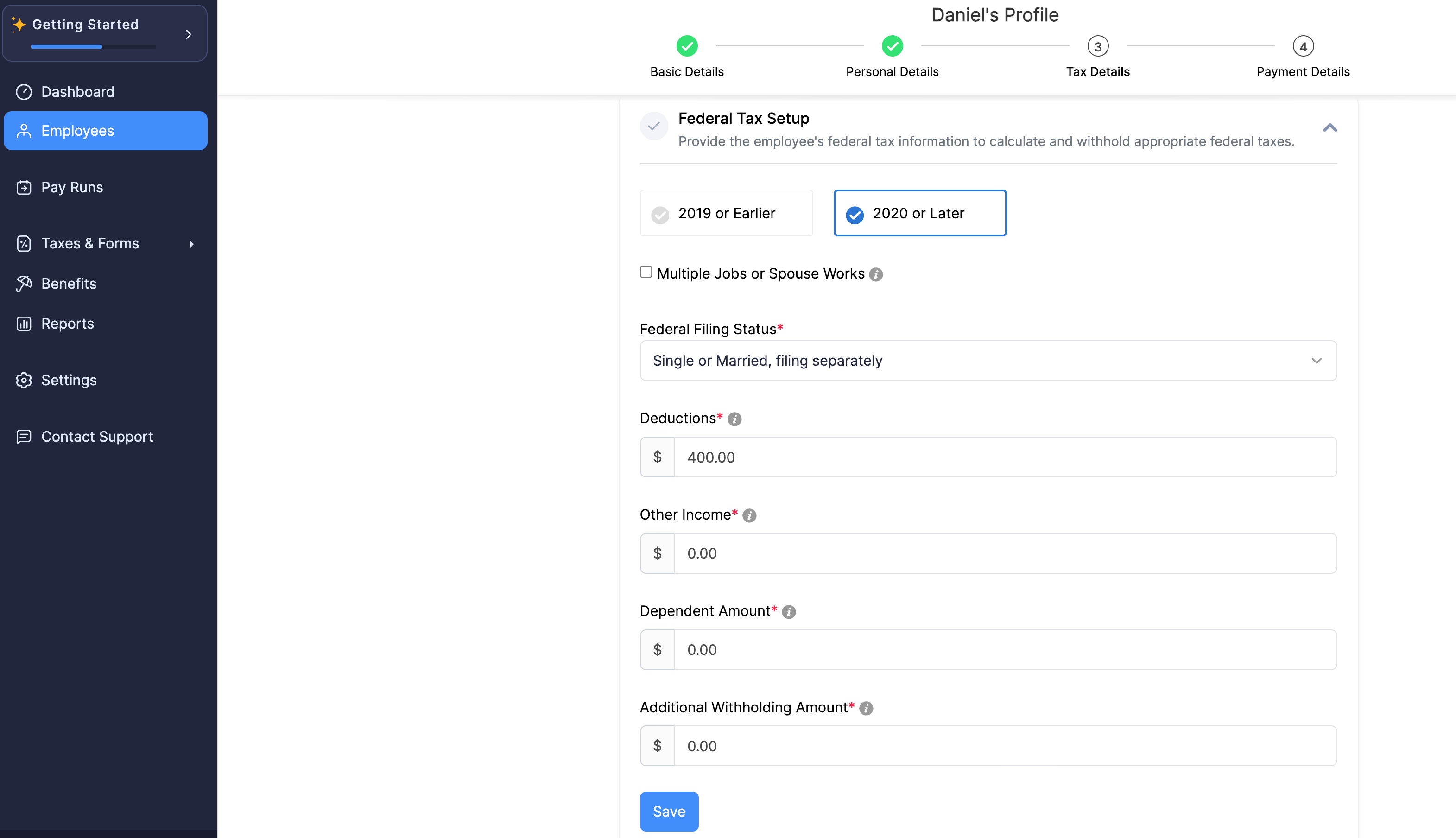The width and height of the screenshot is (1456, 838).
Task: Click the Benefits umbrella icon
Action: point(24,284)
